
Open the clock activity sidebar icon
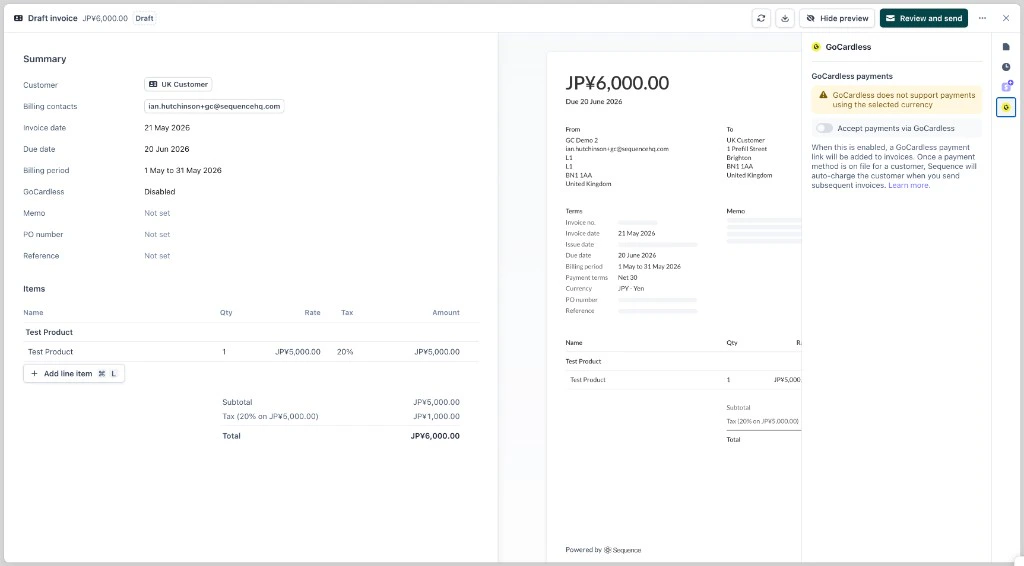[x=1006, y=67]
